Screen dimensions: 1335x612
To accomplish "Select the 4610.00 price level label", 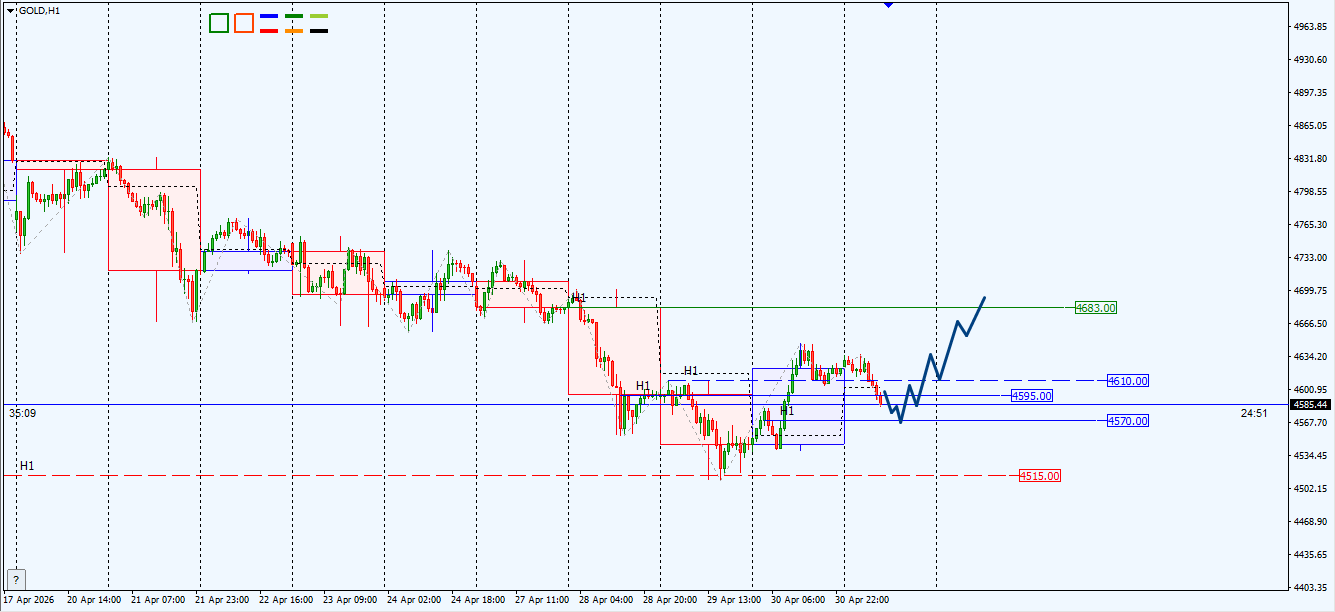I will [1128, 381].
